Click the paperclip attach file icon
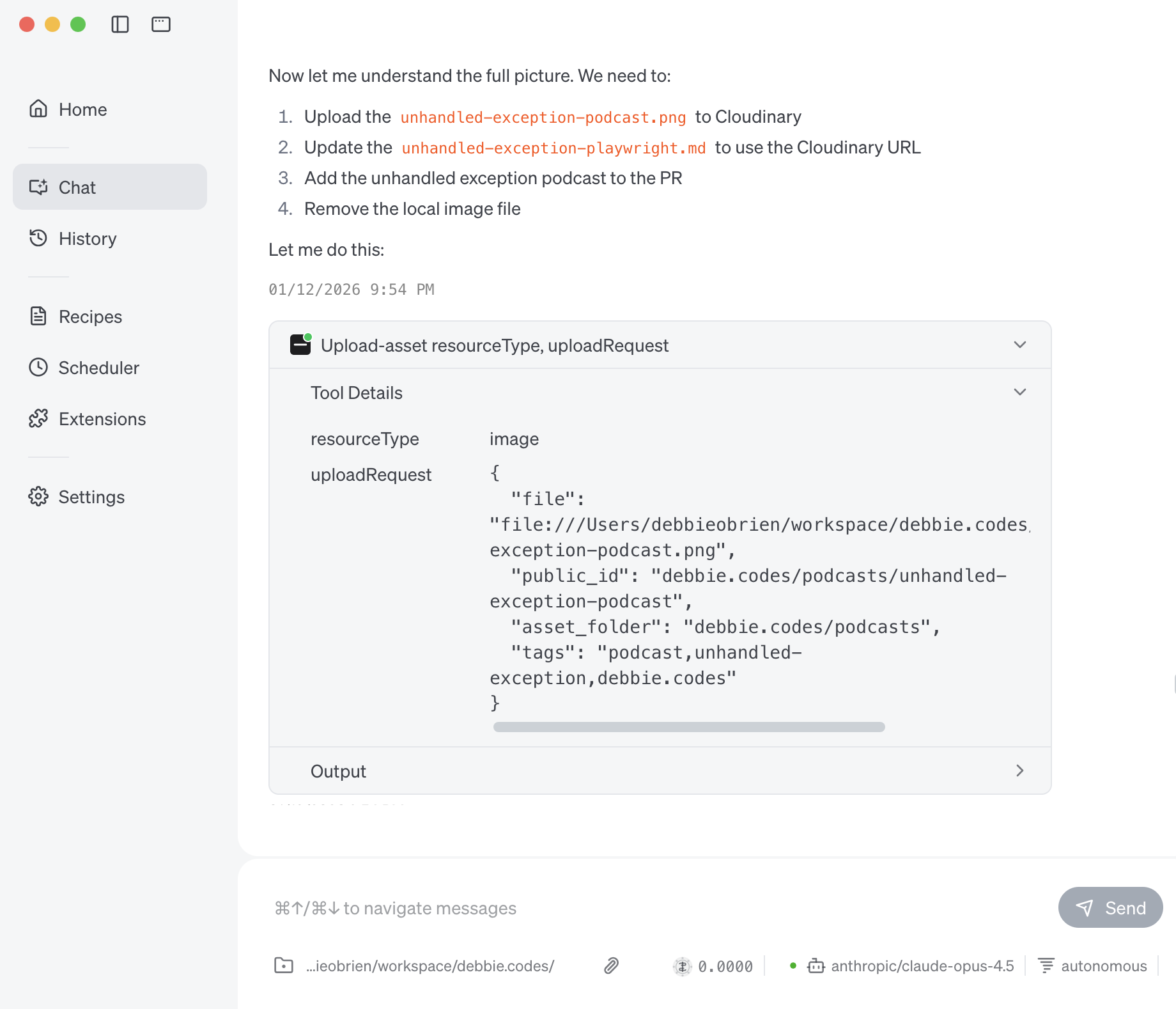The height and width of the screenshot is (1009, 1176). [612, 966]
